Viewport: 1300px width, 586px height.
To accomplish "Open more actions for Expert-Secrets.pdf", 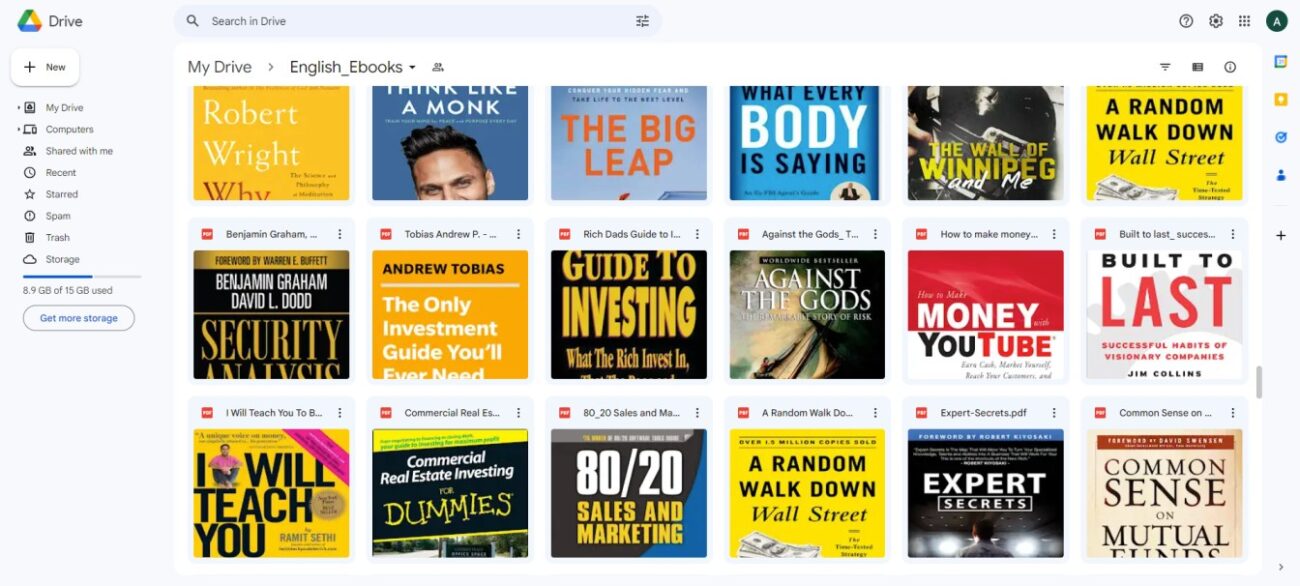I will (1054, 413).
